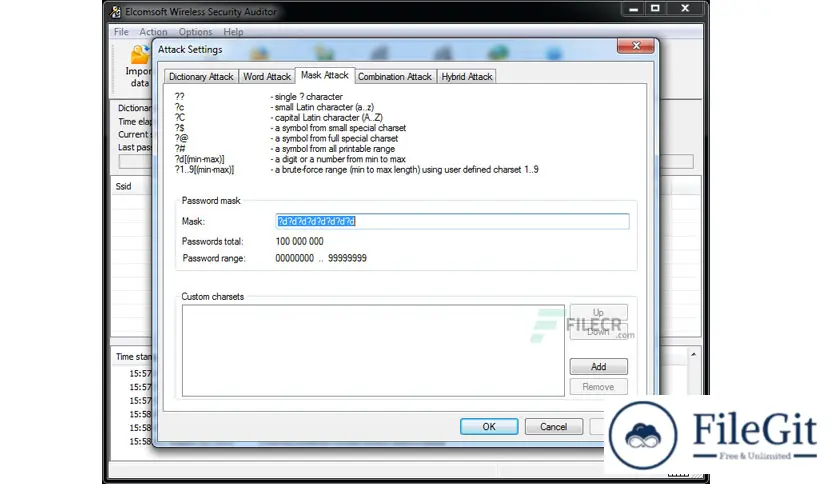Click the 'single ? character' description
Image resolution: width=836 pixels, height=484 pixels.
[x=309, y=96]
